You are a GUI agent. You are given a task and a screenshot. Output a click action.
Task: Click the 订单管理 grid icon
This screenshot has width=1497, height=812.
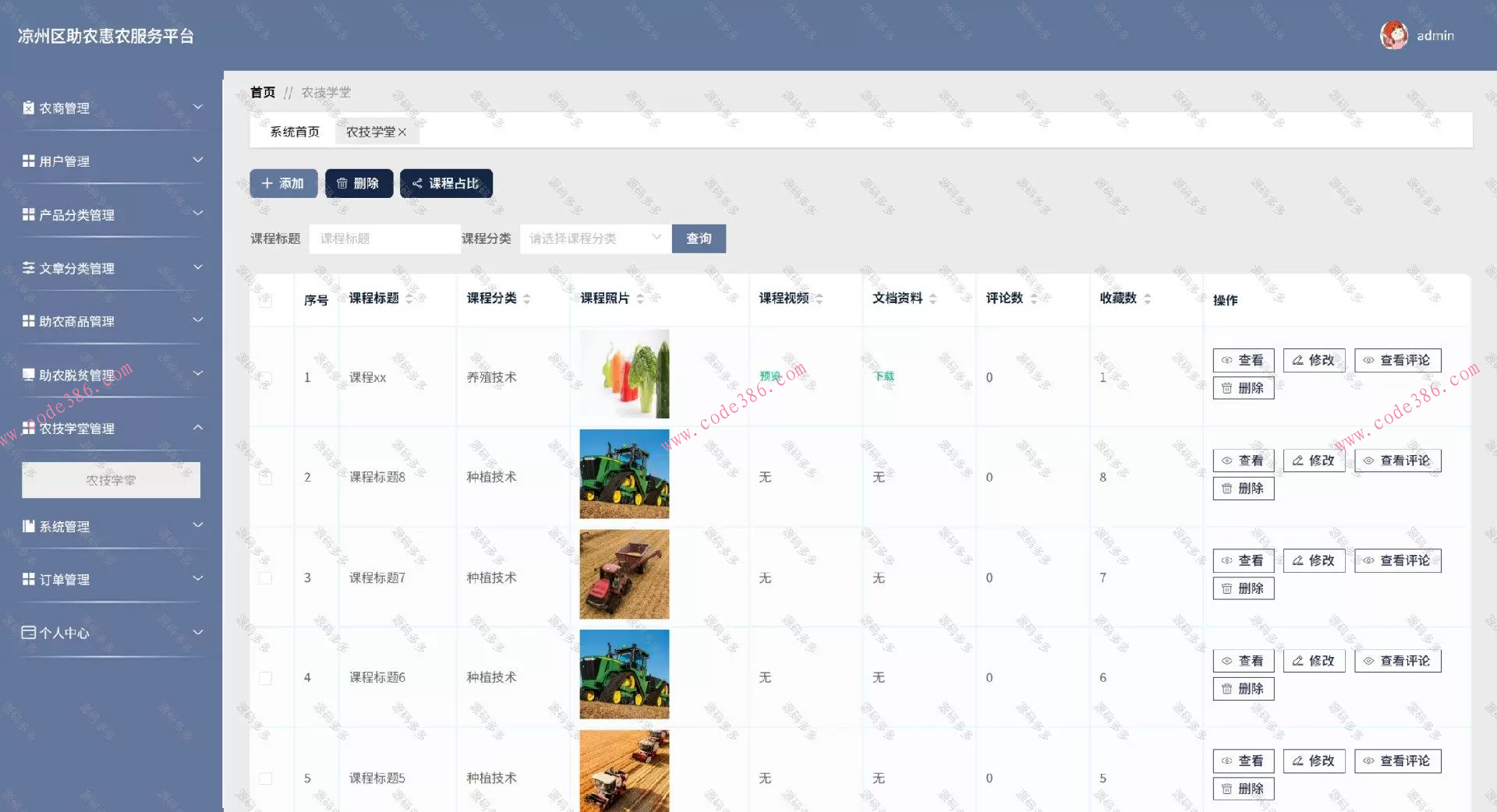click(x=29, y=579)
